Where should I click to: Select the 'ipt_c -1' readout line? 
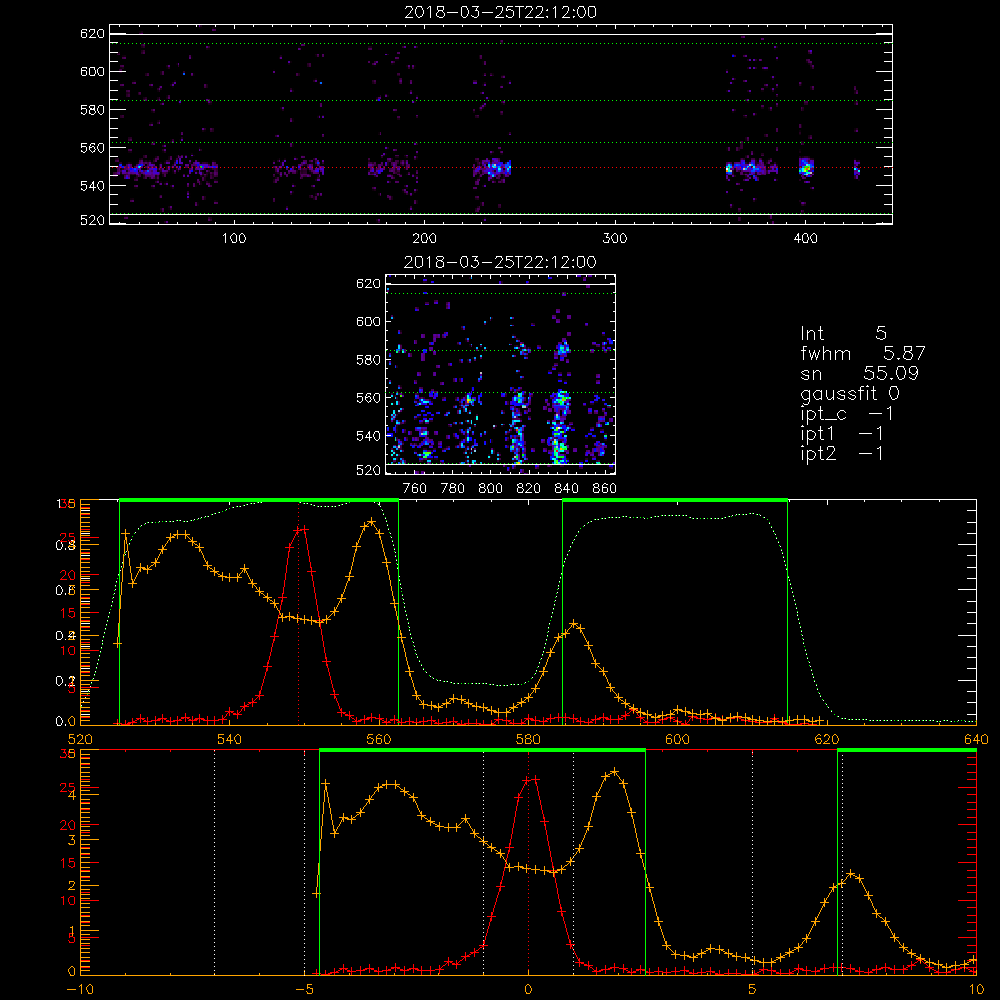846,414
